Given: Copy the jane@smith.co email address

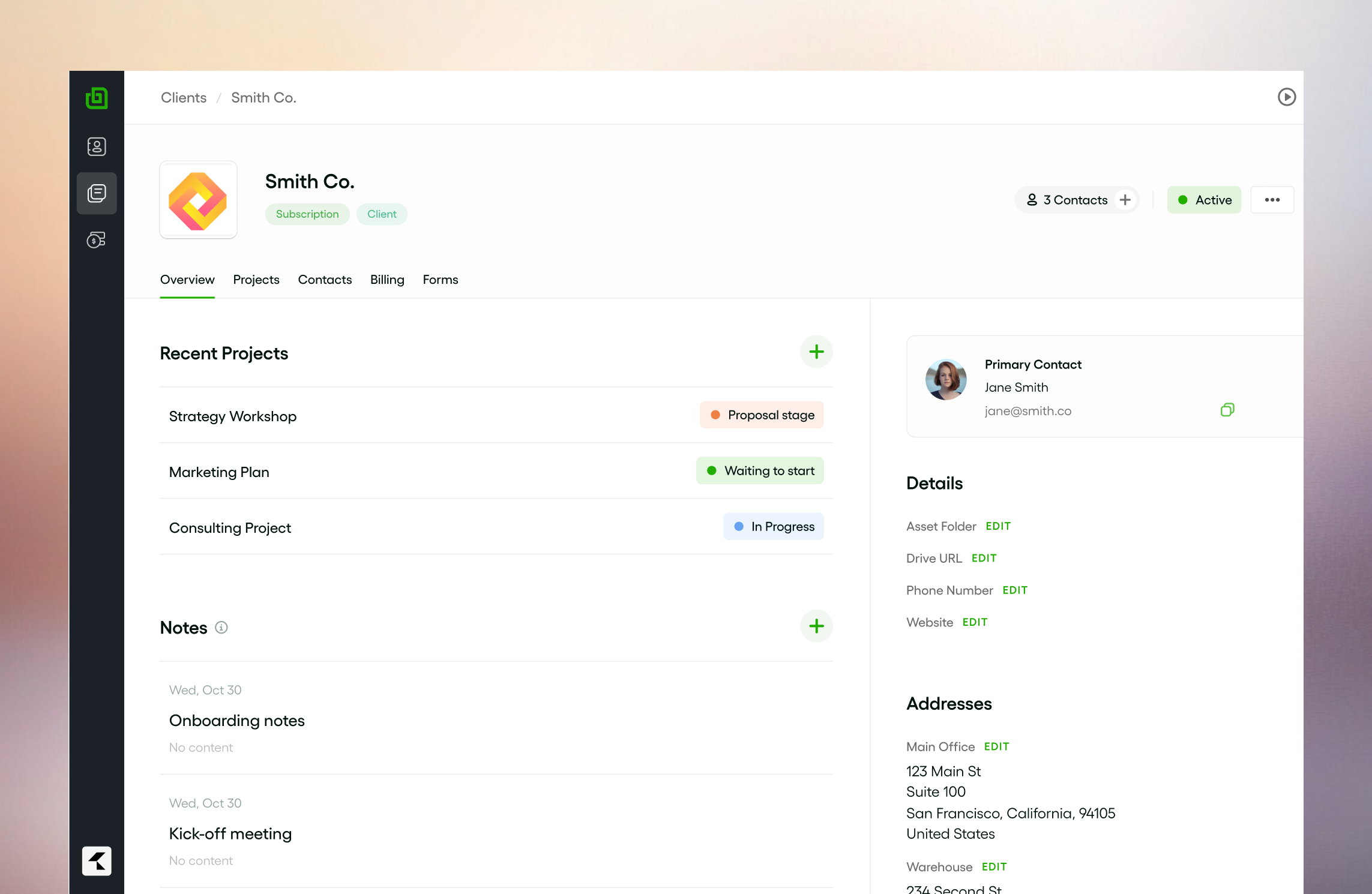Looking at the screenshot, I should [1227, 410].
